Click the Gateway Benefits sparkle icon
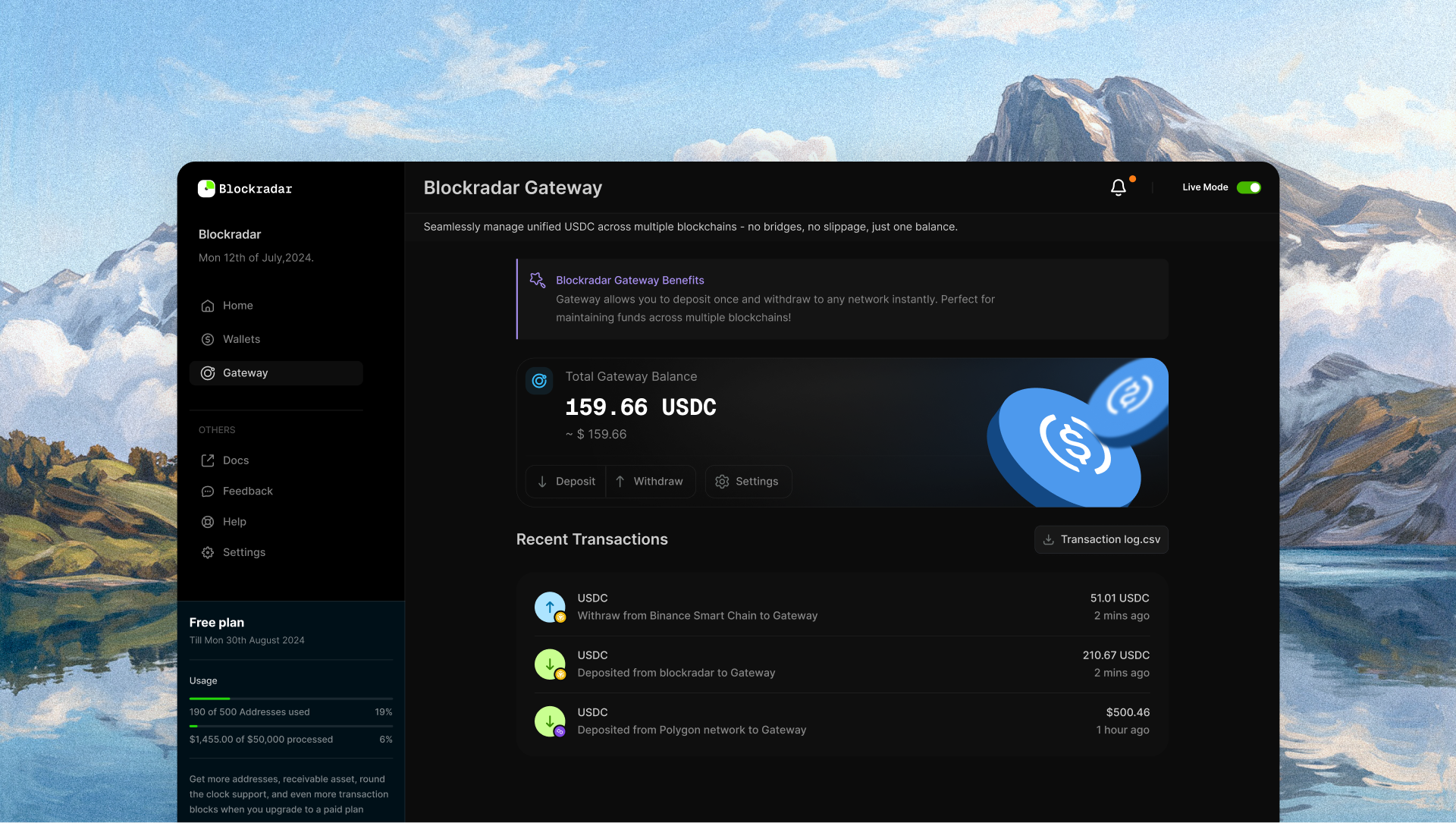 pyautogui.click(x=537, y=280)
